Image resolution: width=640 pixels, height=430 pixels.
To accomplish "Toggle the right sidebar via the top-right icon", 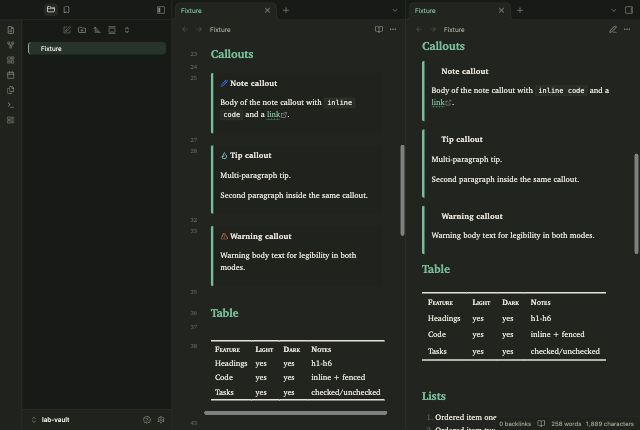I will (629, 10).
